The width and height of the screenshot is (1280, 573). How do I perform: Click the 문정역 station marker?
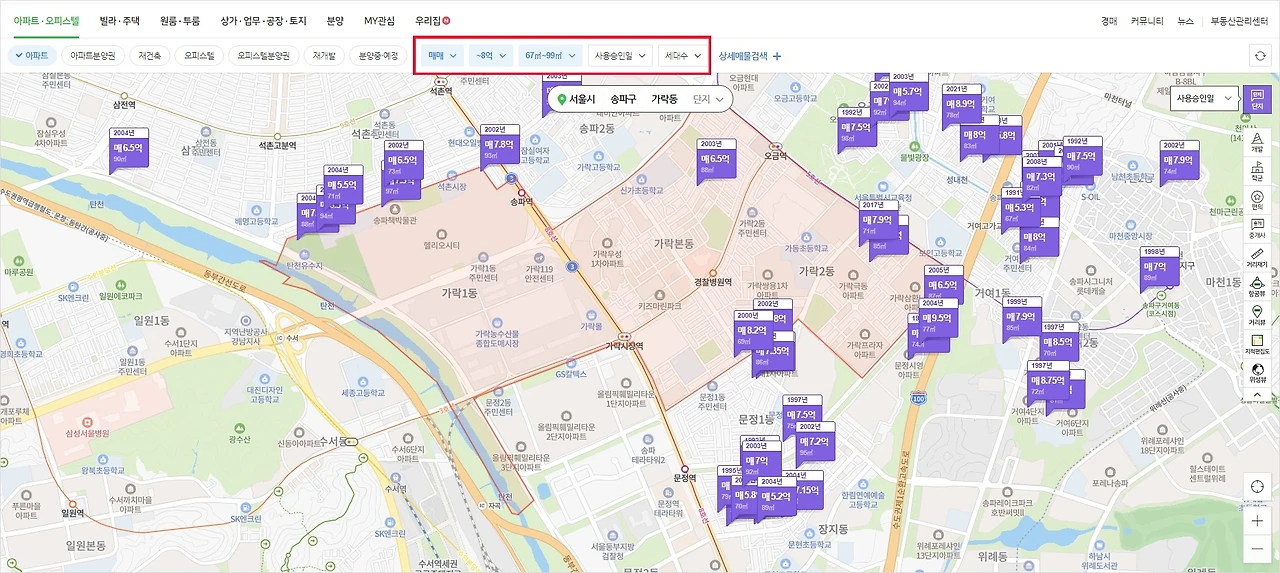(684, 468)
